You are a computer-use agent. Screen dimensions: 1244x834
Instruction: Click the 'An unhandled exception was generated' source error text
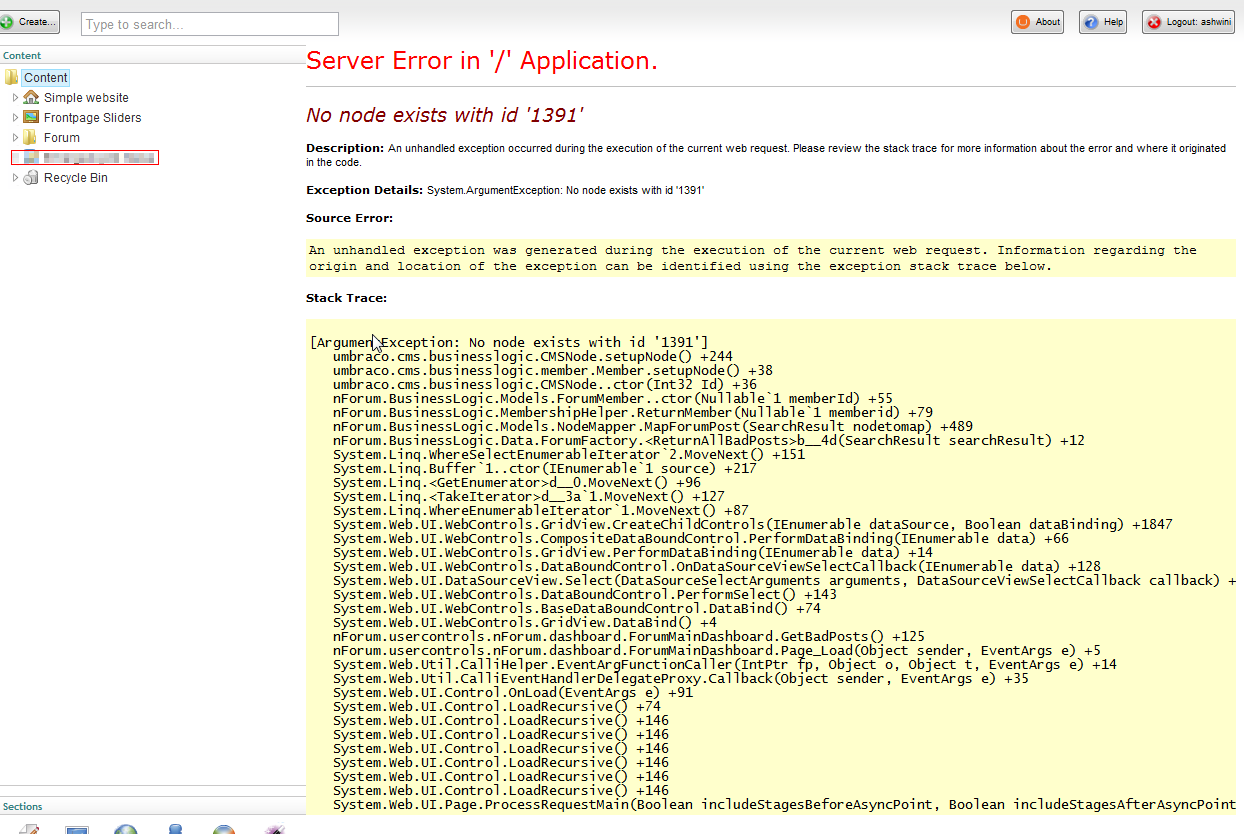(752, 258)
